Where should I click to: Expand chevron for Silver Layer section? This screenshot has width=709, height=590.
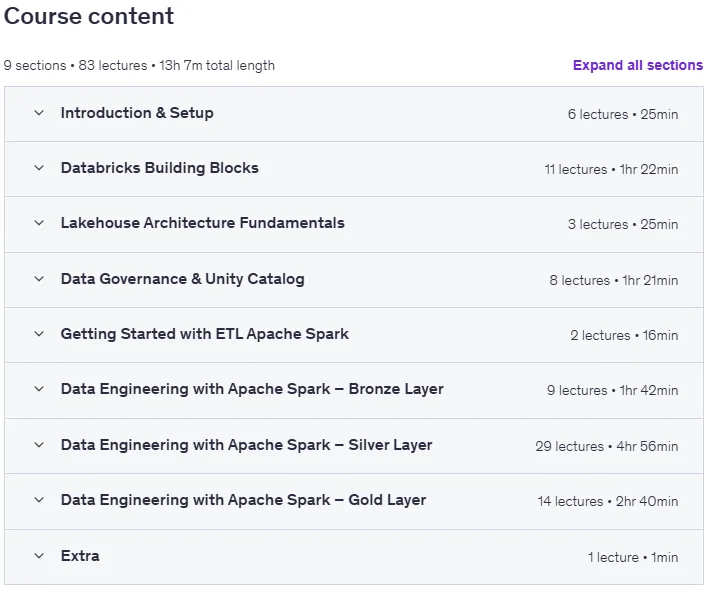click(x=39, y=444)
